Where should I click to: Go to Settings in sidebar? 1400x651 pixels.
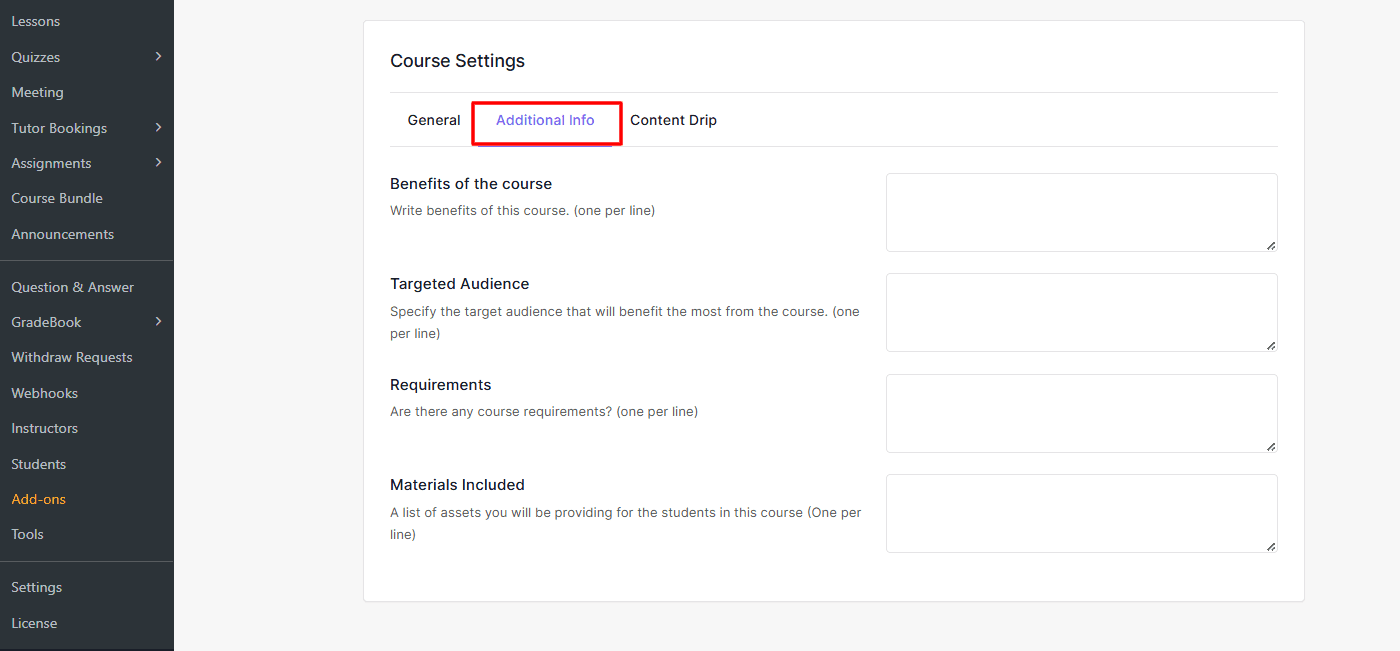point(37,587)
